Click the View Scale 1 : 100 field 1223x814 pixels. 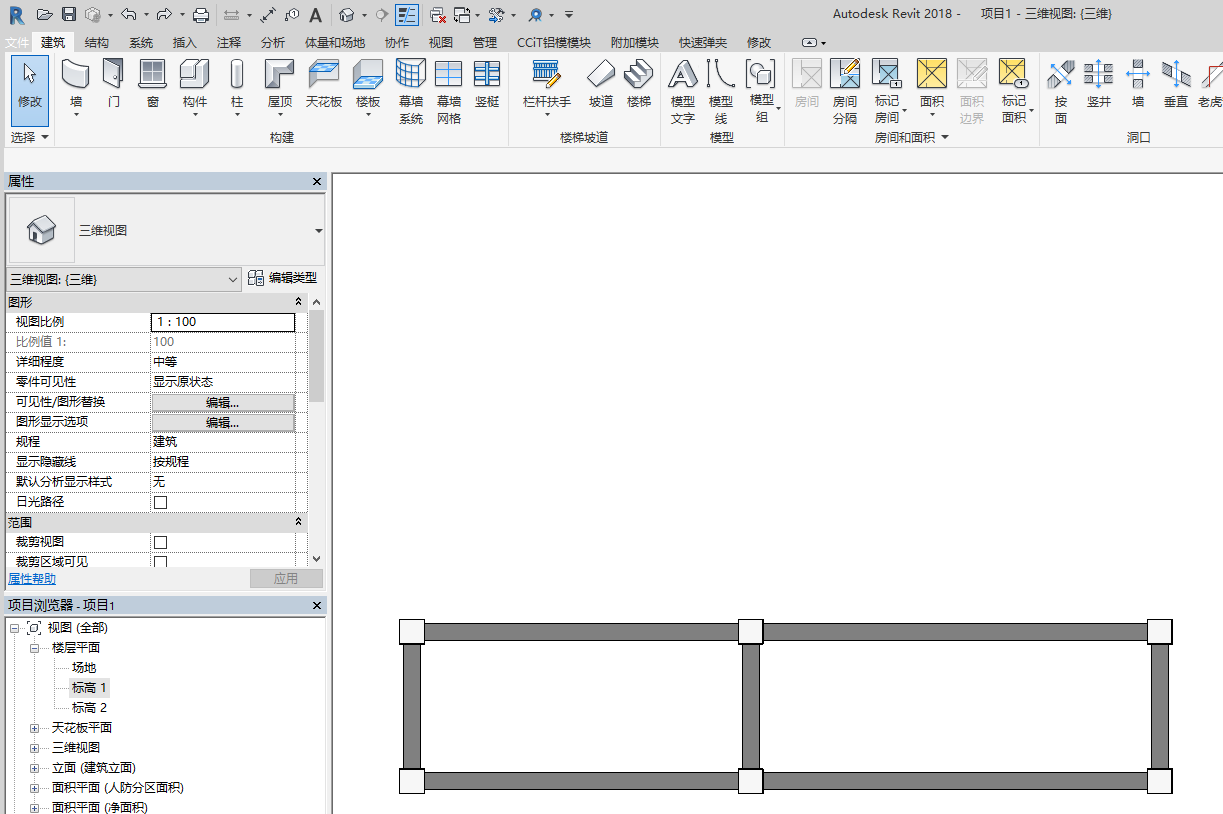pos(222,322)
